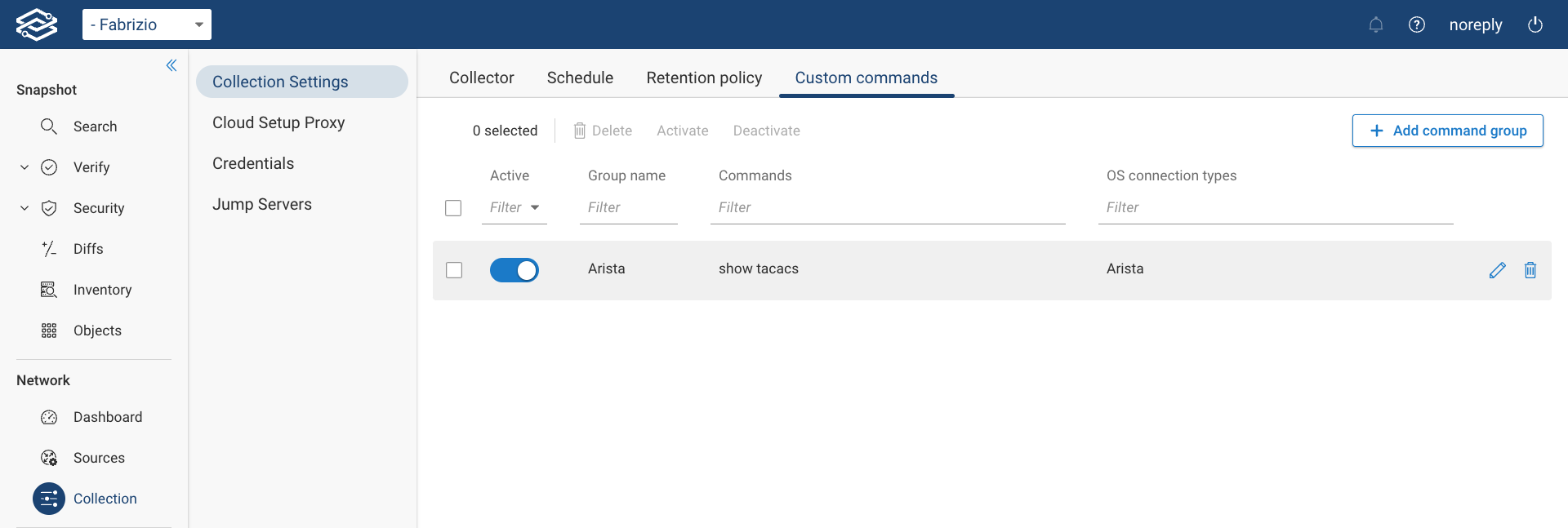Open Objects in the sidebar
Screen dimensions: 1568x528
point(97,331)
